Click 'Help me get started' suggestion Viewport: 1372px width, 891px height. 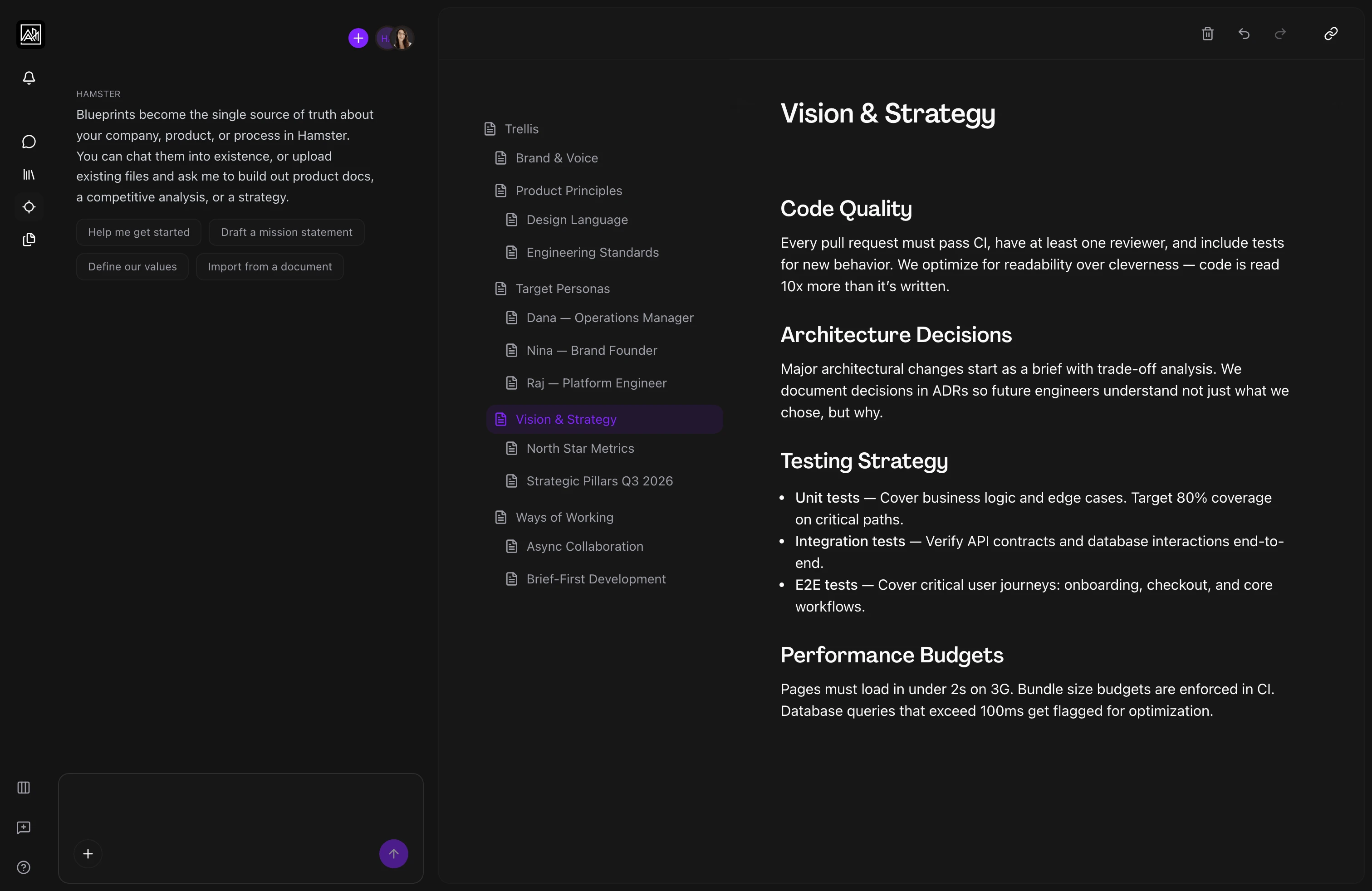click(x=138, y=232)
